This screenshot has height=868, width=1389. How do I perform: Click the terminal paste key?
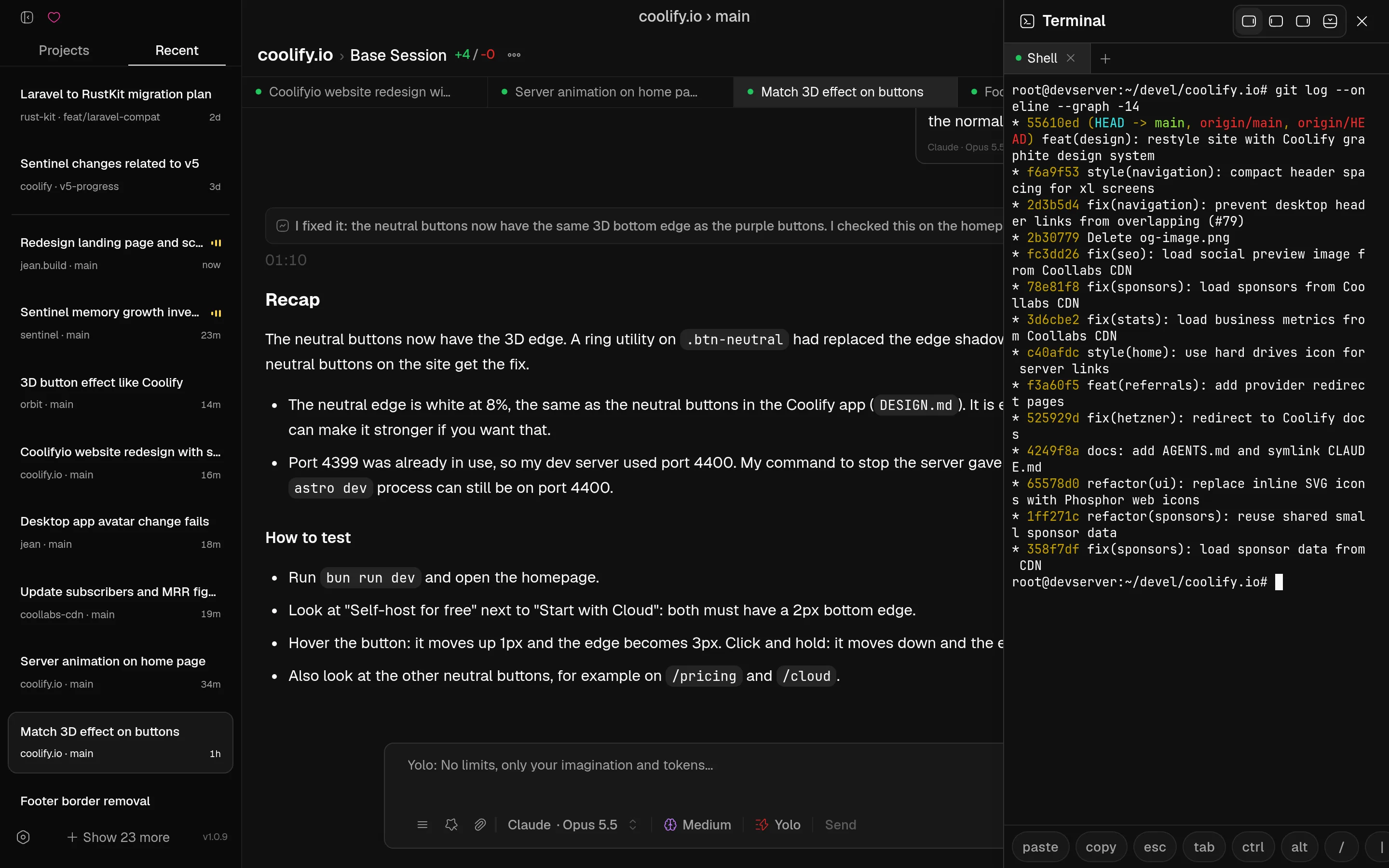click(x=1040, y=847)
